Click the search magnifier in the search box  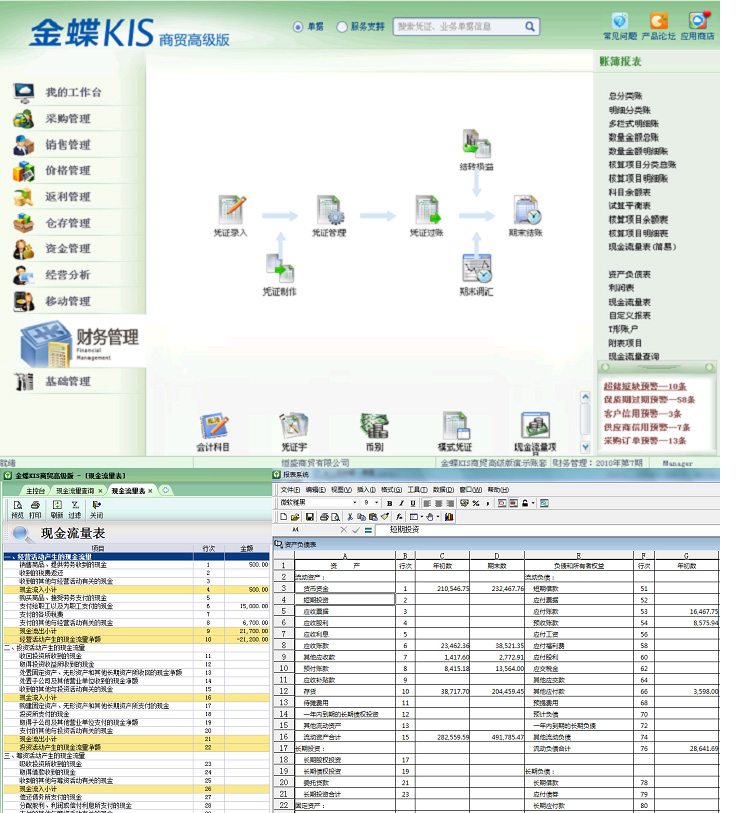pyautogui.click(x=530, y=26)
